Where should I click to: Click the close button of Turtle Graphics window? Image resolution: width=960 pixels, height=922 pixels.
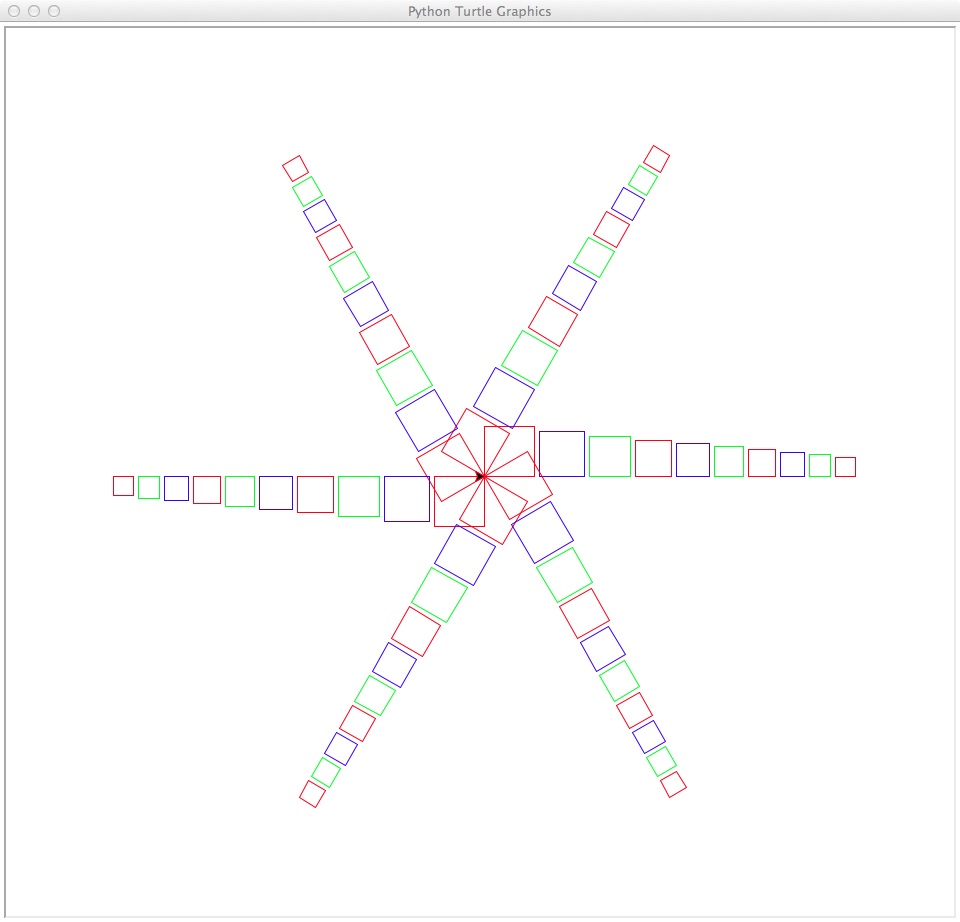14,11
